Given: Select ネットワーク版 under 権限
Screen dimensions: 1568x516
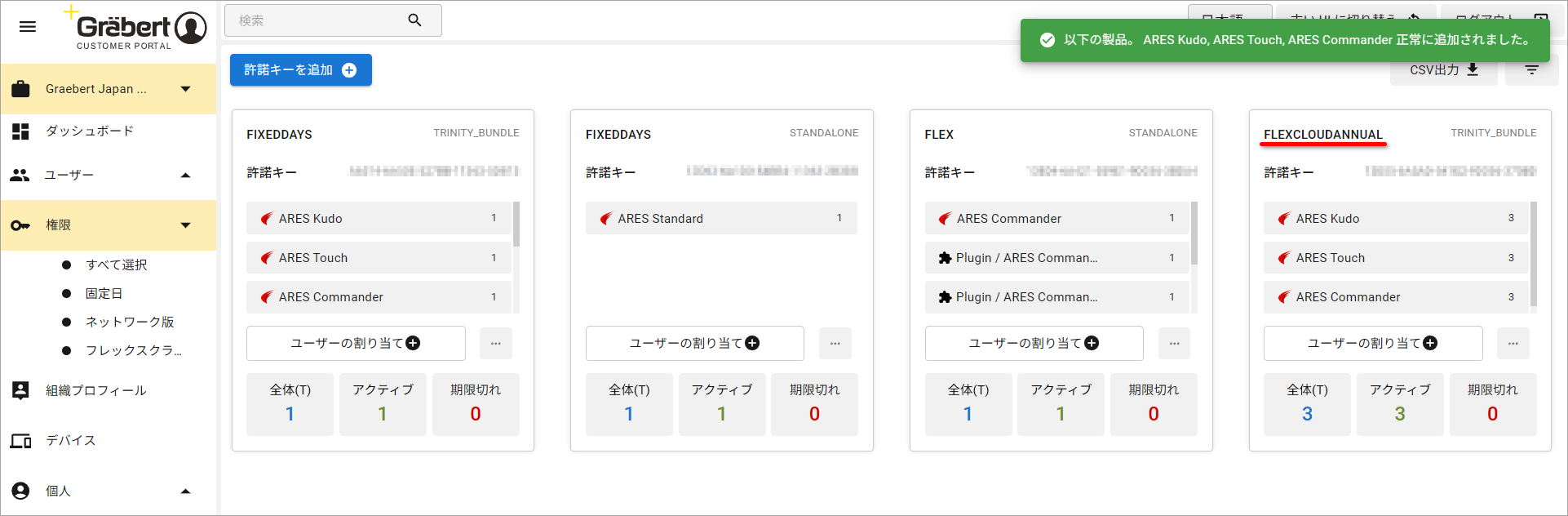Looking at the screenshot, I should point(130,322).
